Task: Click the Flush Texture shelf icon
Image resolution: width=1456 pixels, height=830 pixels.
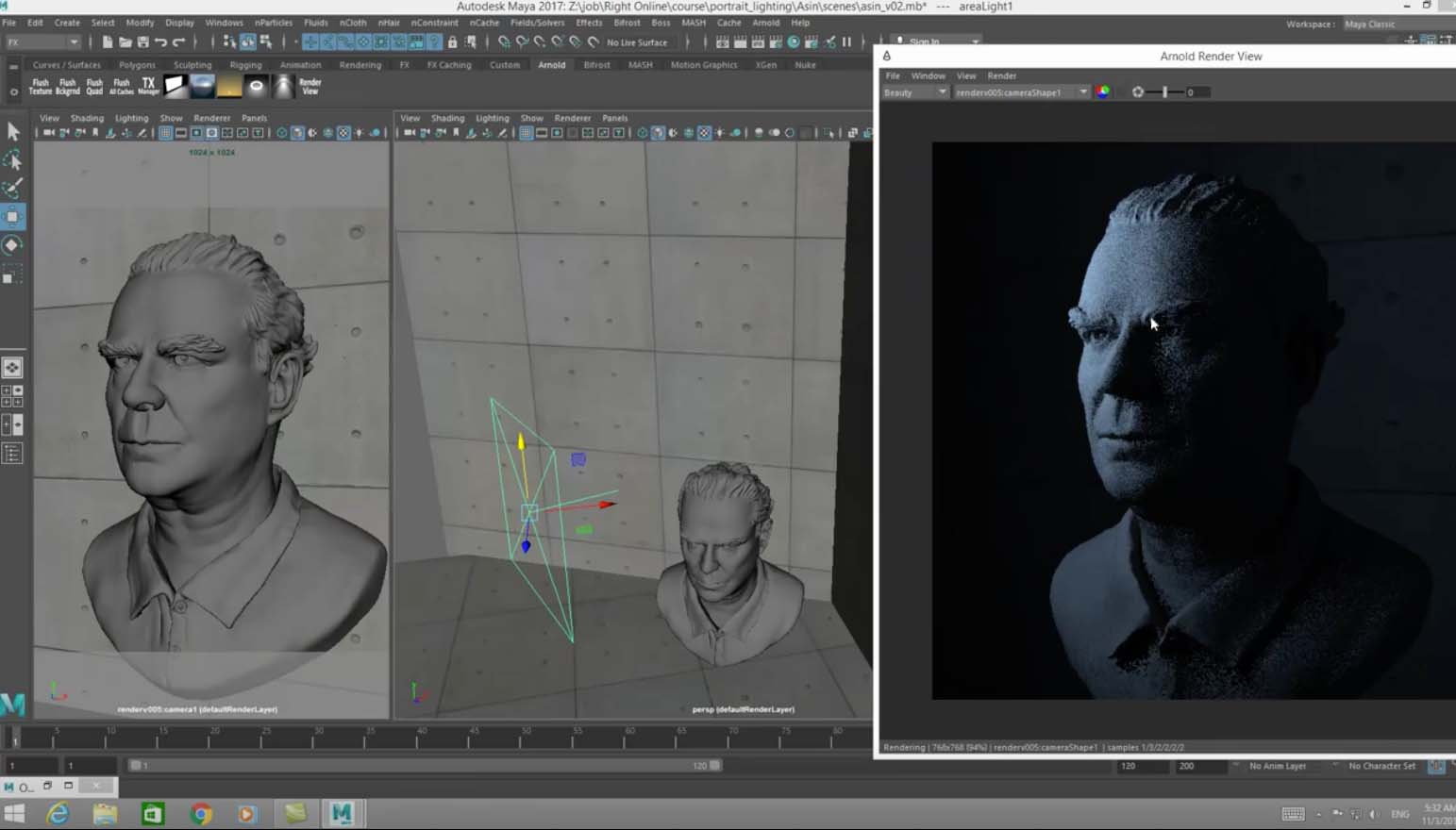Action: (41, 87)
